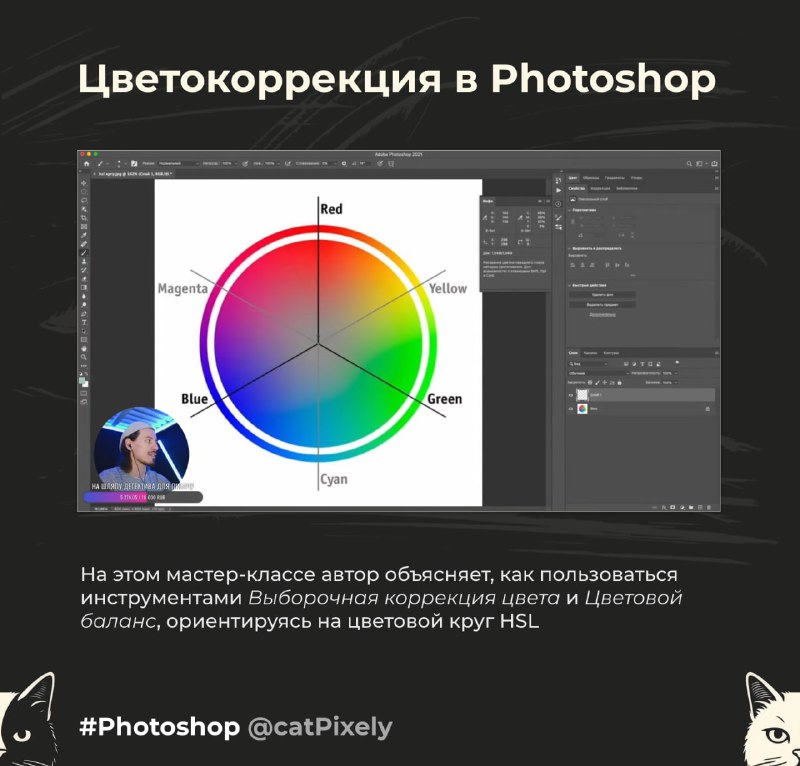This screenshot has height=766, width=800.
Task: Click the Info panel icon in the dock
Action: tap(558, 204)
